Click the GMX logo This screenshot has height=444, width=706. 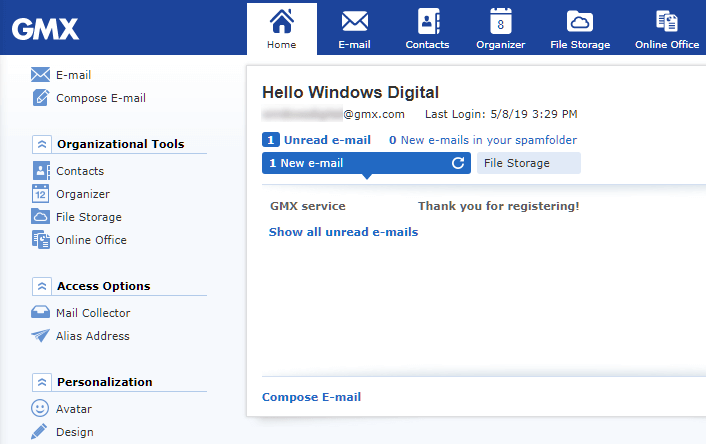click(x=45, y=29)
